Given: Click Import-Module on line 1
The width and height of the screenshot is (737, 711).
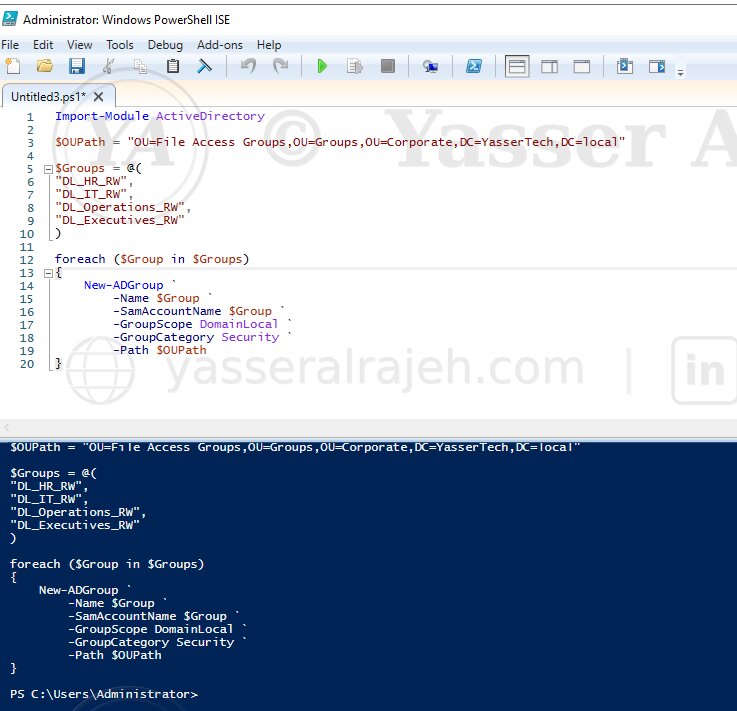Looking at the screenshot, I should pos(102,116).
